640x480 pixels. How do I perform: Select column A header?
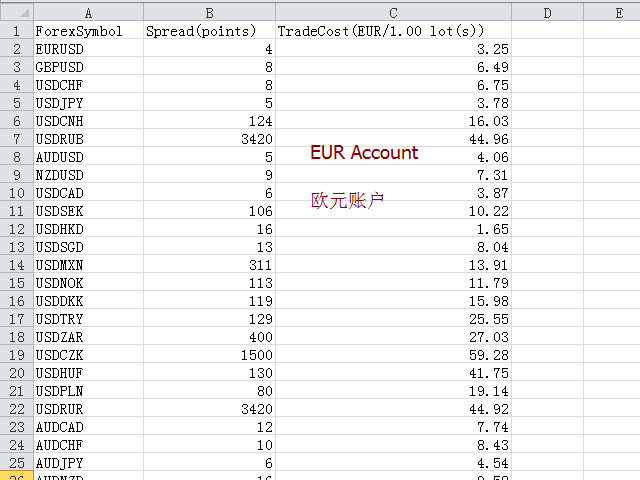click(x=89, y=13)
